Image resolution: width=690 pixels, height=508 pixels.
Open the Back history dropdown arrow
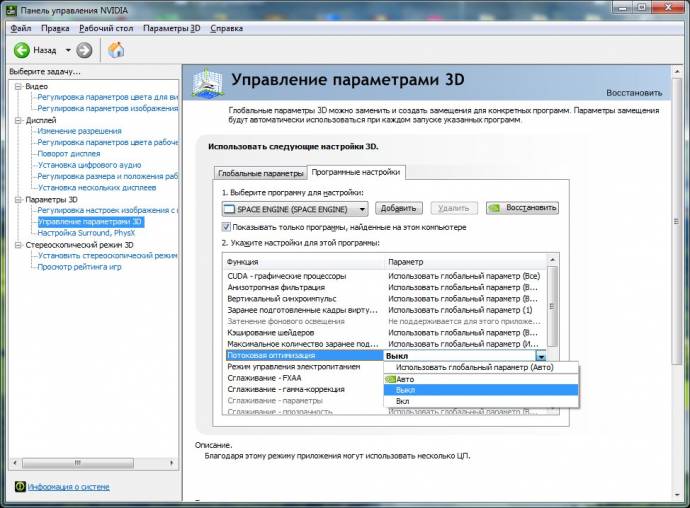pyautogui.click(x=68, y=50)
